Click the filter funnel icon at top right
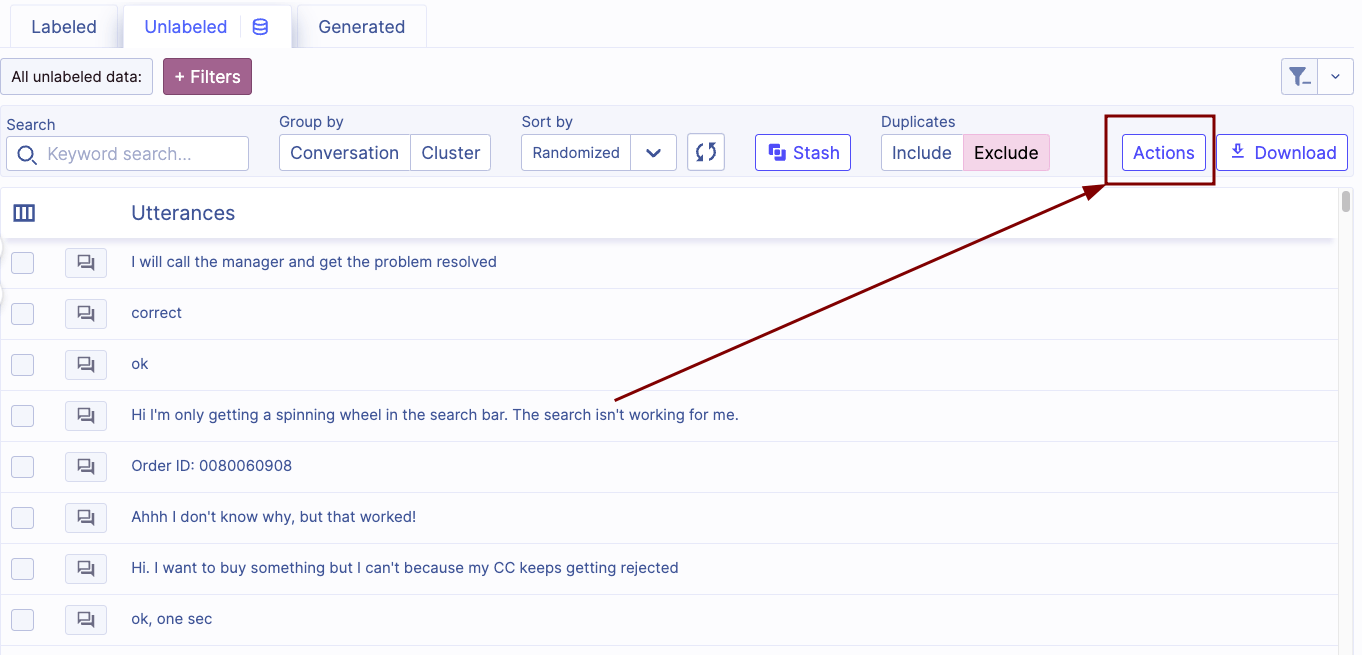The image size is (1362, 655). coord(1299,76)
